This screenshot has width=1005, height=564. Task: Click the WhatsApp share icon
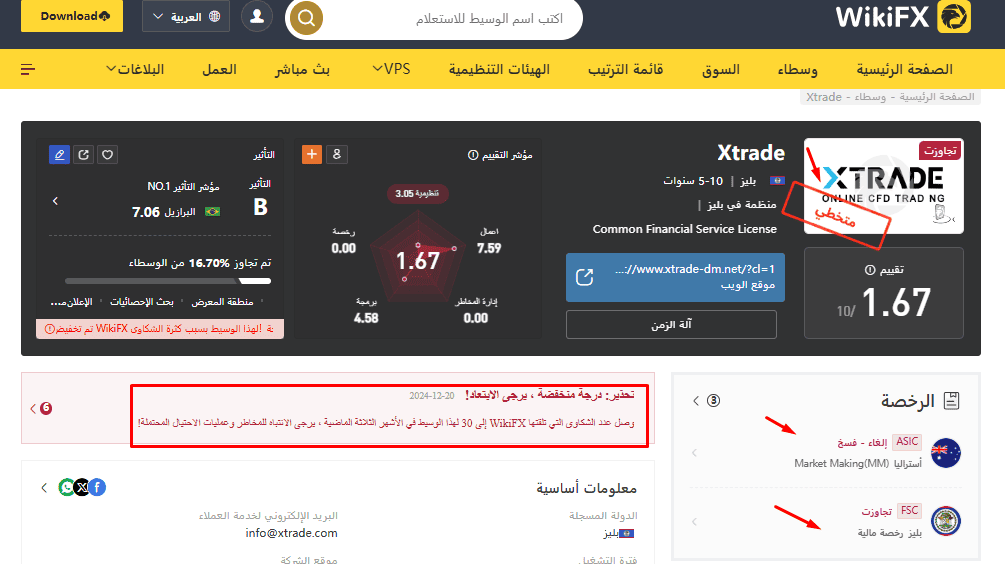click(x=67, y=488)
